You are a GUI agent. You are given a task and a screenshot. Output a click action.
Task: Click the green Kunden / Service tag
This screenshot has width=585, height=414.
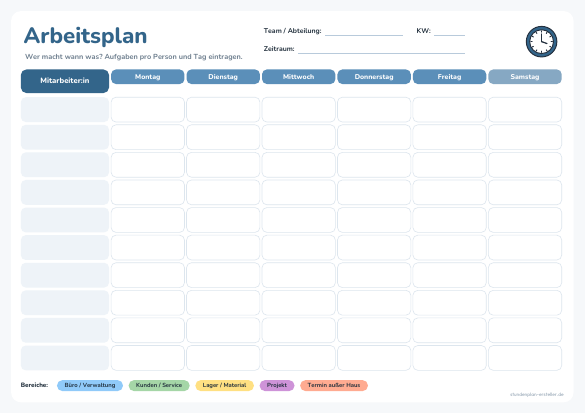pyautogui.click(x=159, y=385)
